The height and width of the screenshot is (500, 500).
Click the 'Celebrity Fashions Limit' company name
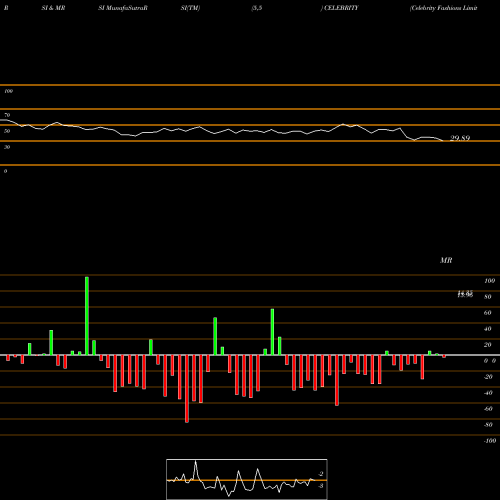pyautogui.click(x=444, y=8)
